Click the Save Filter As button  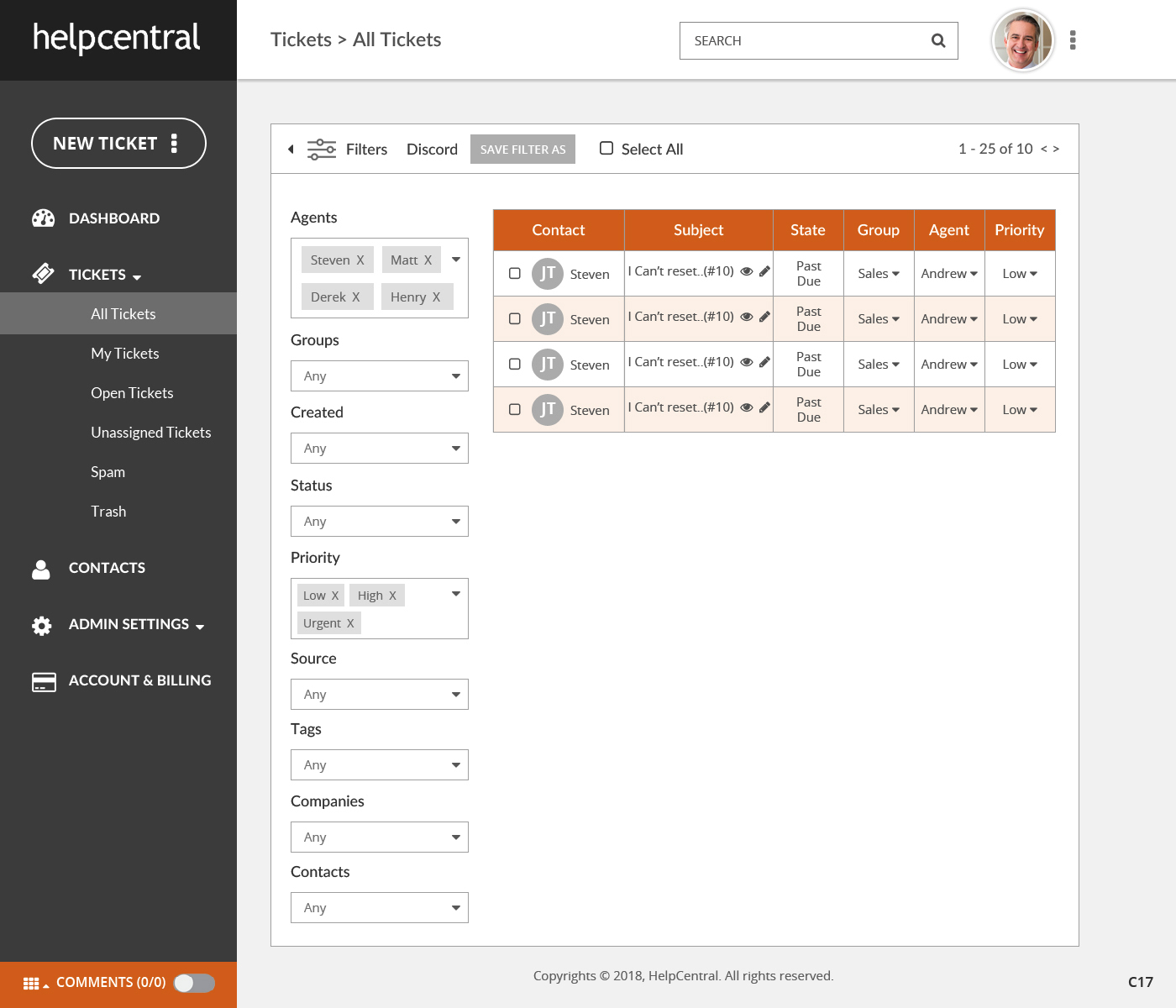[522, 150]
